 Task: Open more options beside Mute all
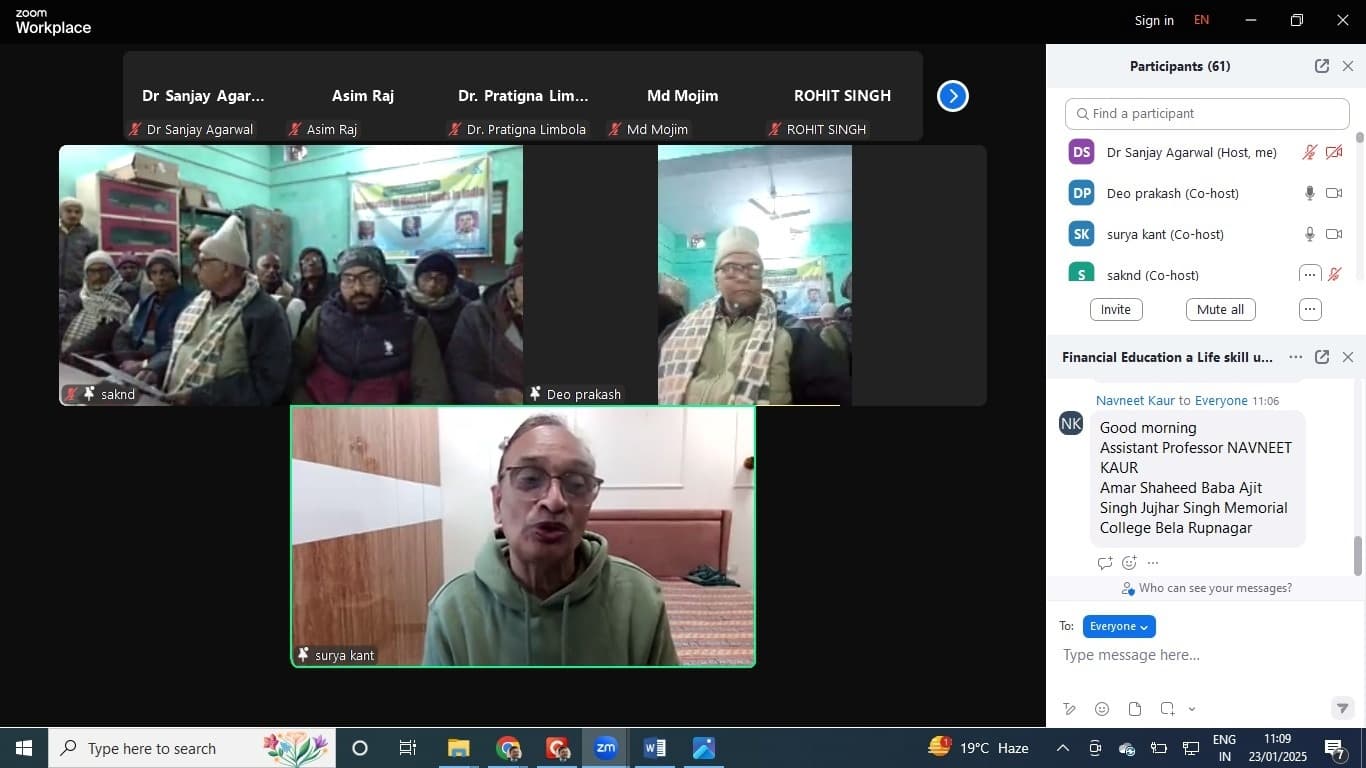[1310, 309]
